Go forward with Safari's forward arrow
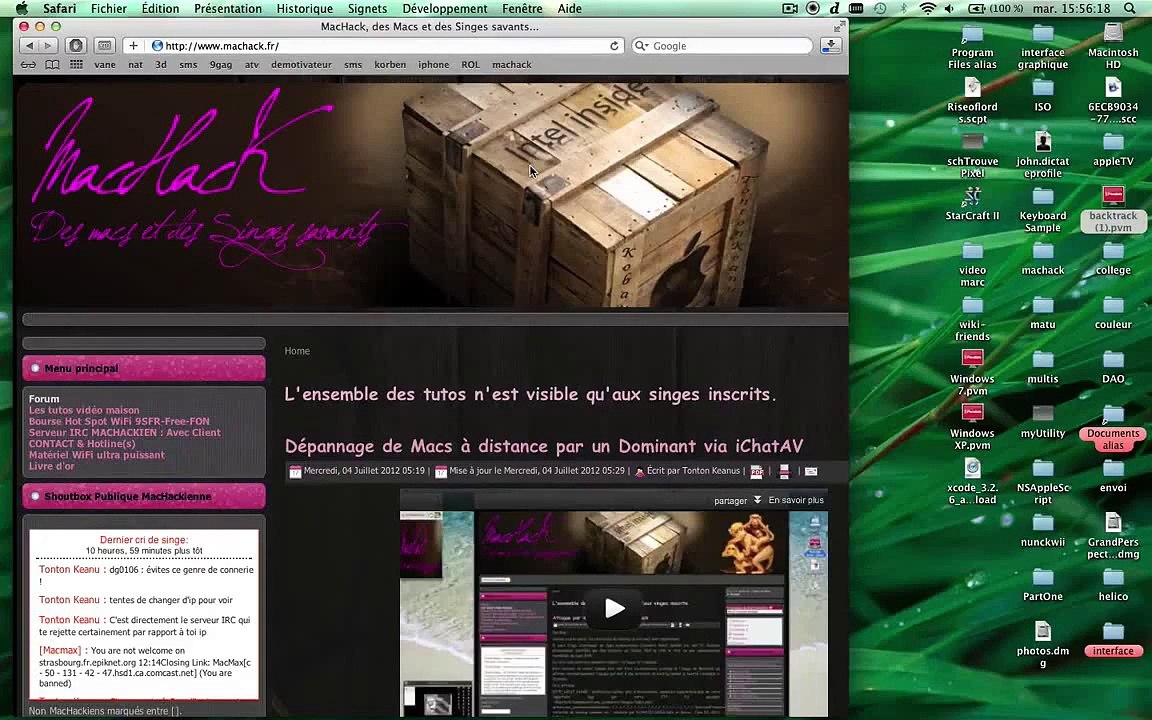 coord(47,46)
